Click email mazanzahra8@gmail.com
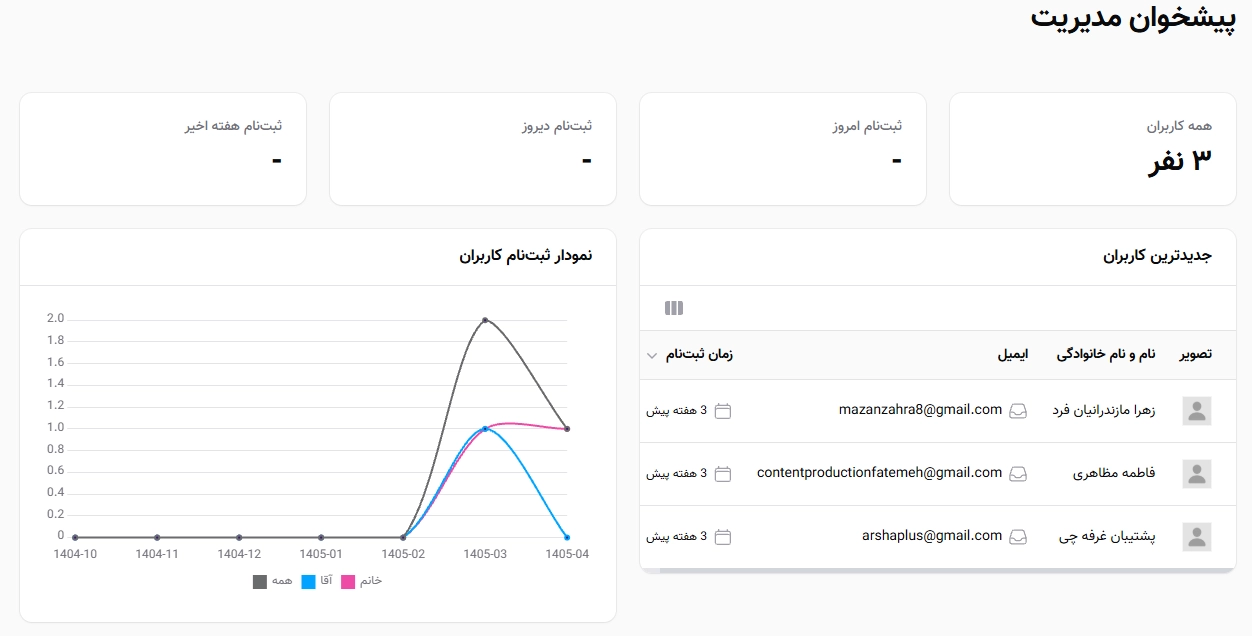 tap(920, 410)
